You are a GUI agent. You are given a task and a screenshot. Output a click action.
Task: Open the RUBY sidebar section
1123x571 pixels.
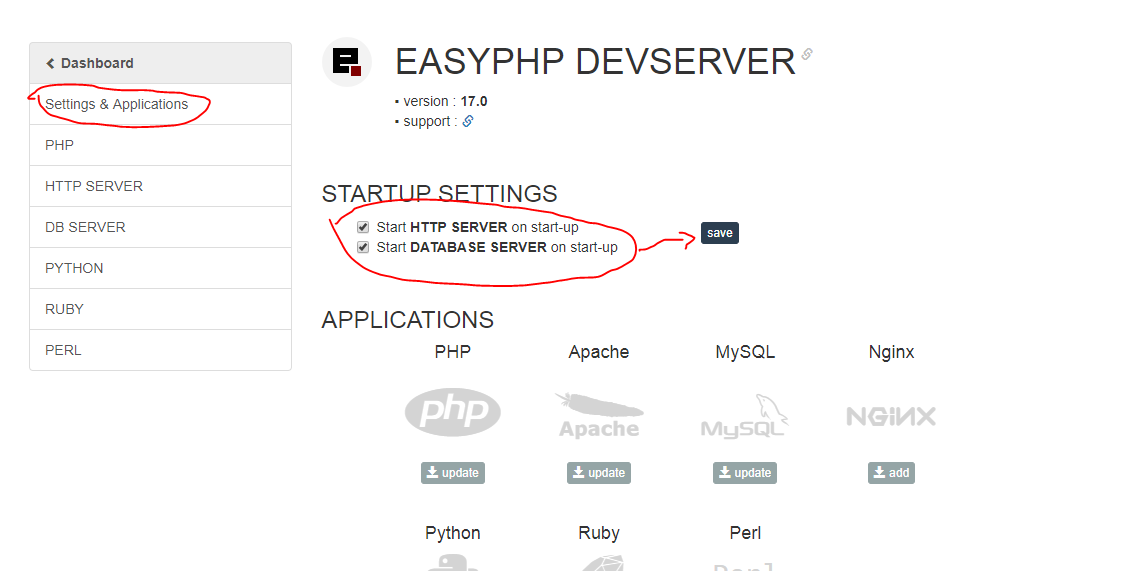(160, 309)
